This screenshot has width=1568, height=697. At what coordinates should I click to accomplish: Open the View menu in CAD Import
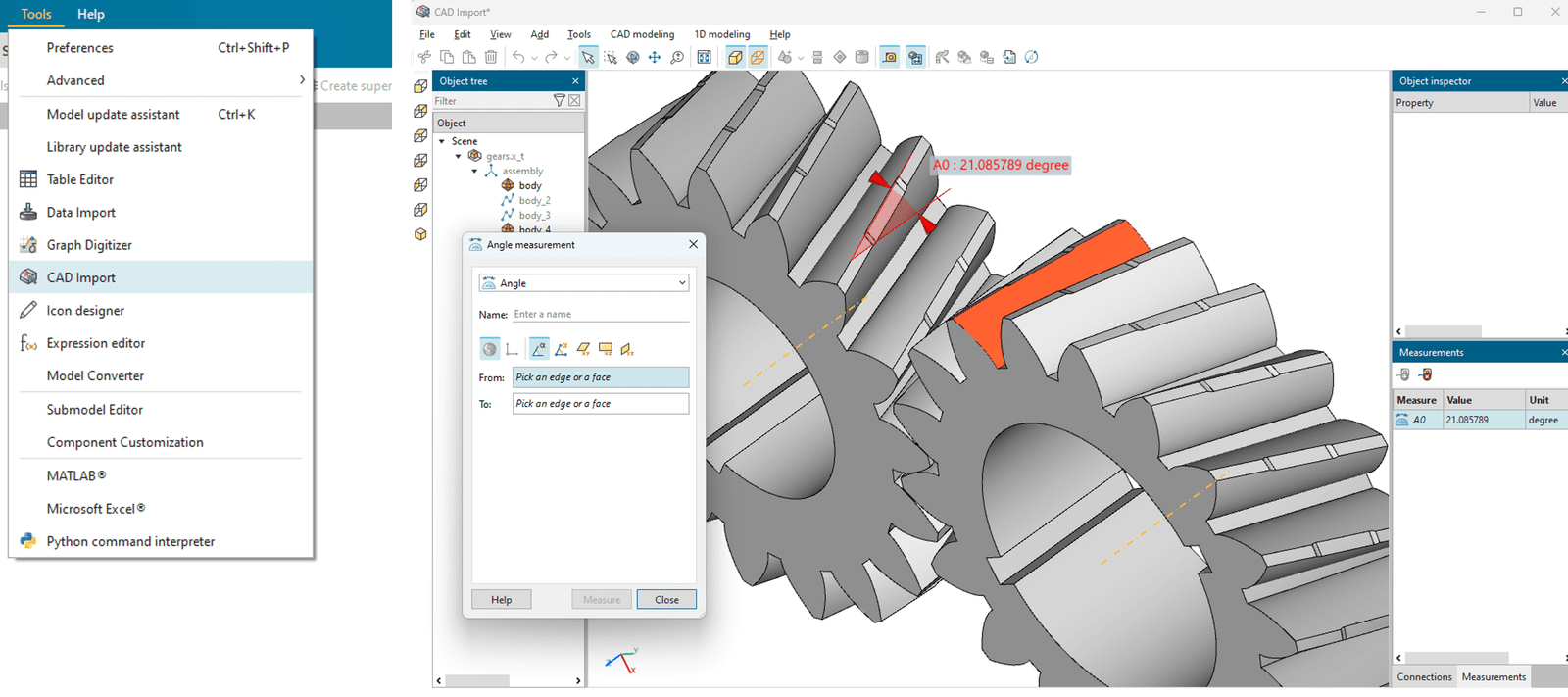[x=501, y=34]
